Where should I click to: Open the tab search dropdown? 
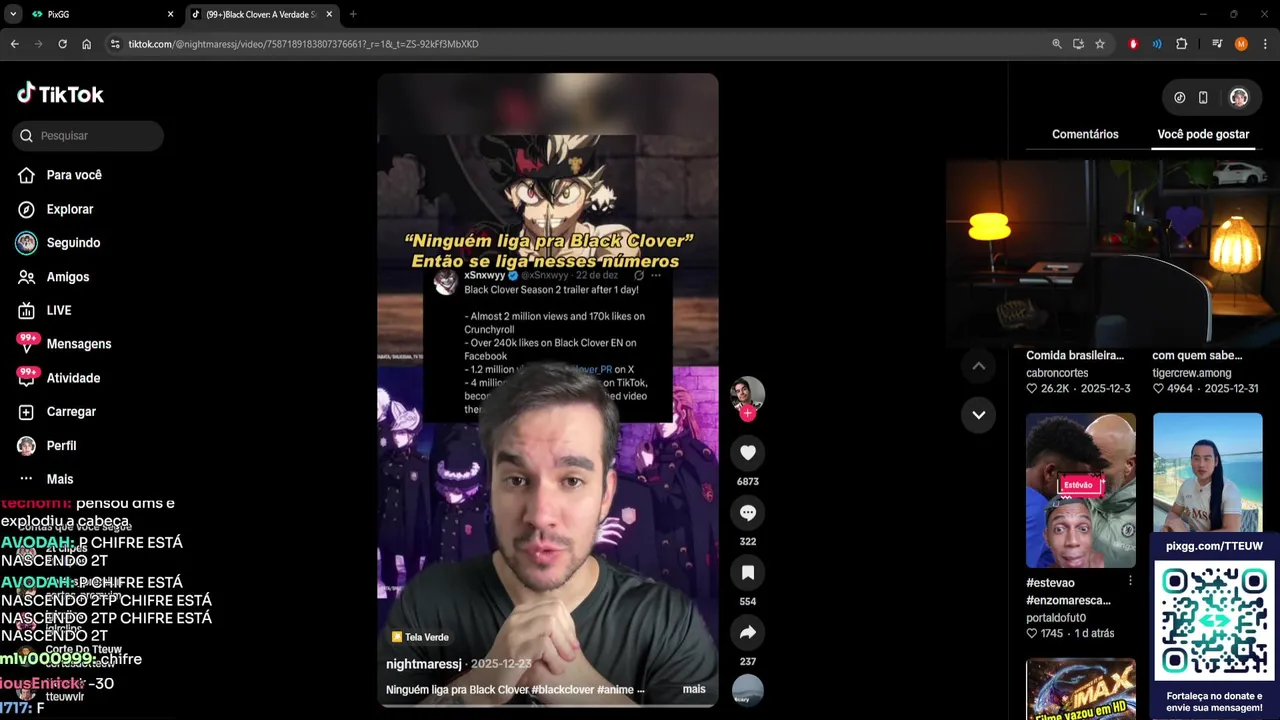click(x=13, y=14)
